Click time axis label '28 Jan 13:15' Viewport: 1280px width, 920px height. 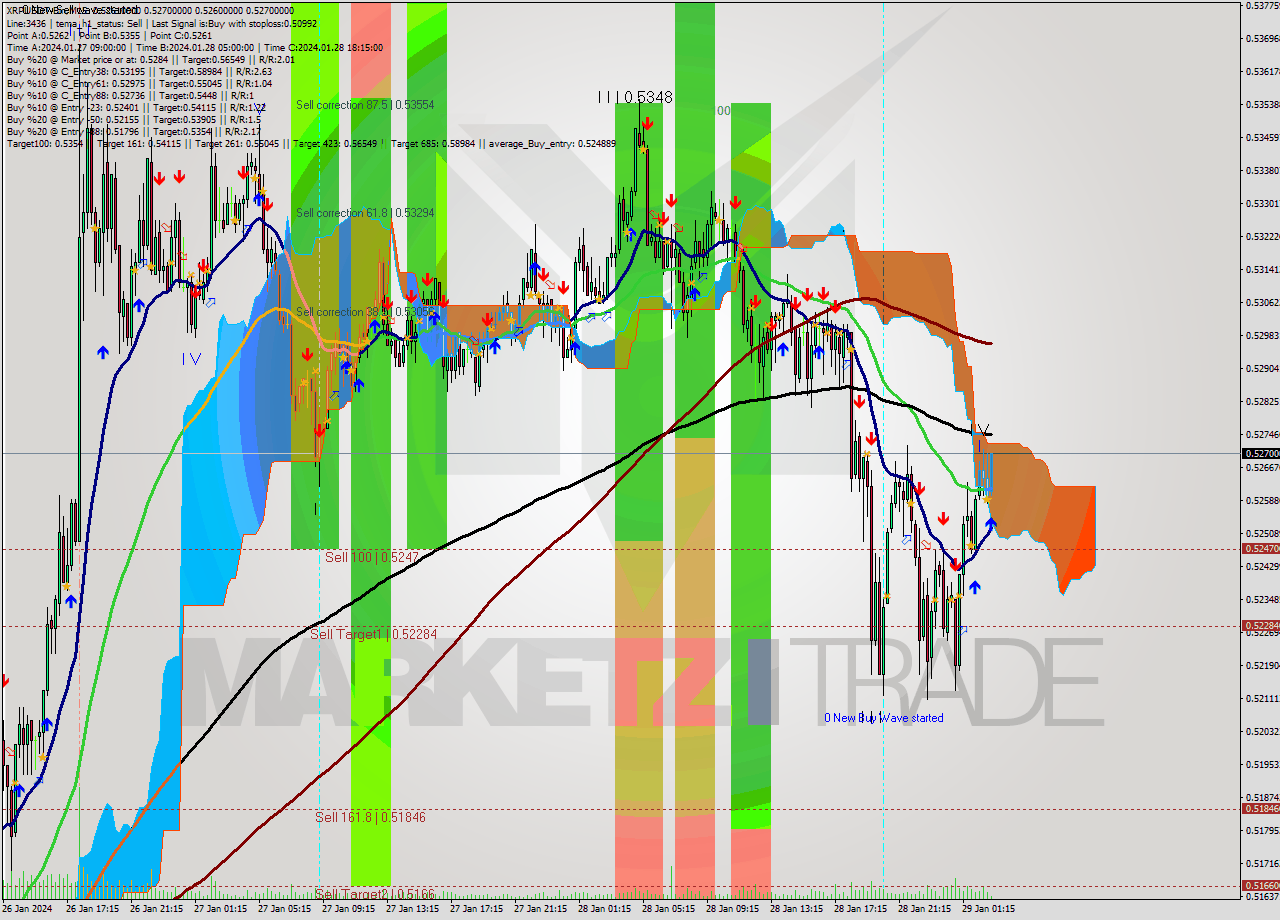(x=796, y=909)
